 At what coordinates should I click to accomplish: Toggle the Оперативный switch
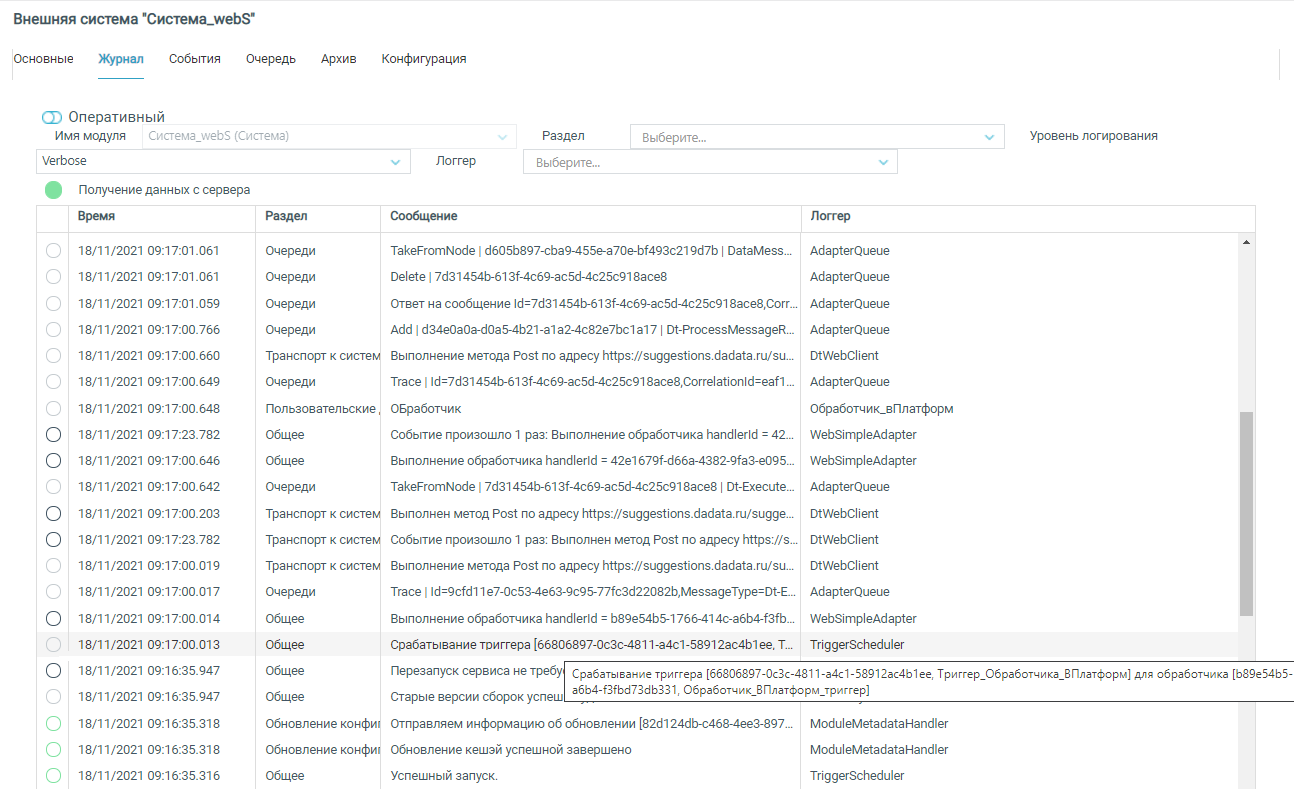(51, 118)
